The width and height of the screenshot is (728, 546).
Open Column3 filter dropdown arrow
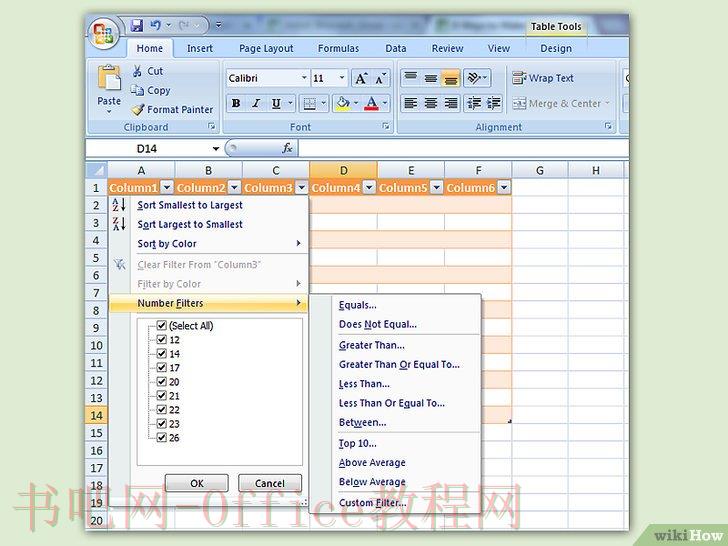302,187
